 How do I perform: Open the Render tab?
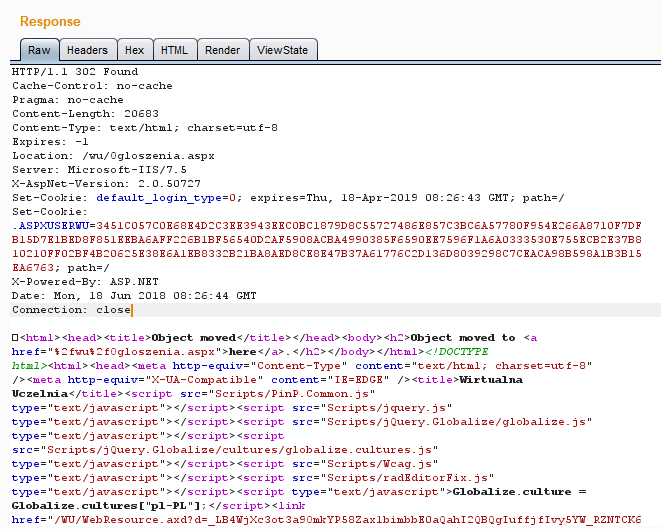(x=222, y=50)
